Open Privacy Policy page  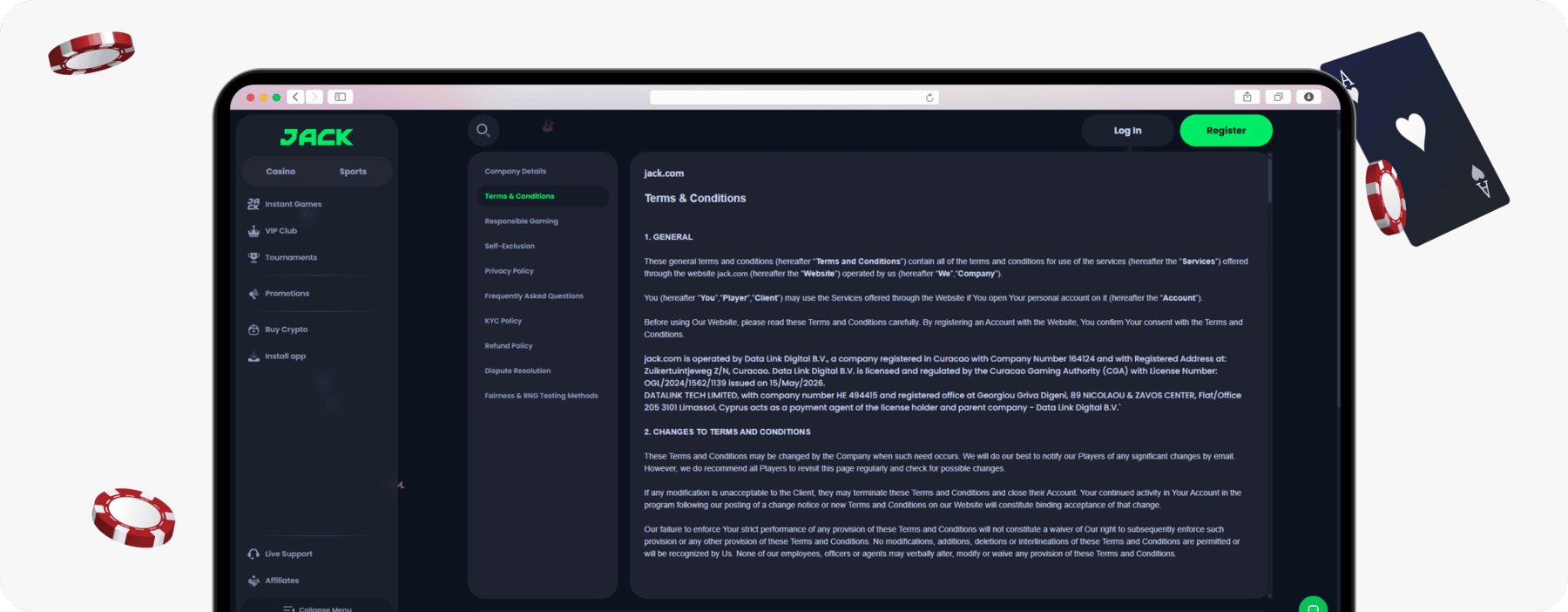(509, 271)
